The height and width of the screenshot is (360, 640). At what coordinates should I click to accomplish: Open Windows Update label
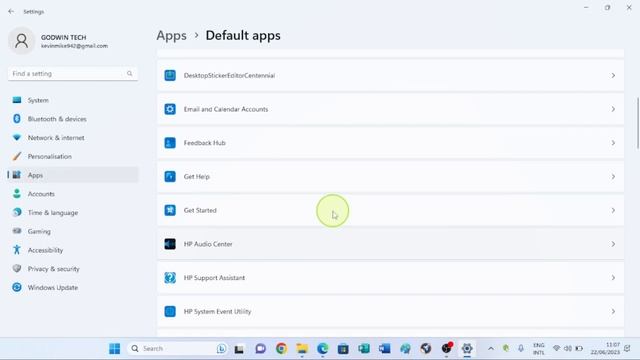pyautogui.click(x=53, y=288)
